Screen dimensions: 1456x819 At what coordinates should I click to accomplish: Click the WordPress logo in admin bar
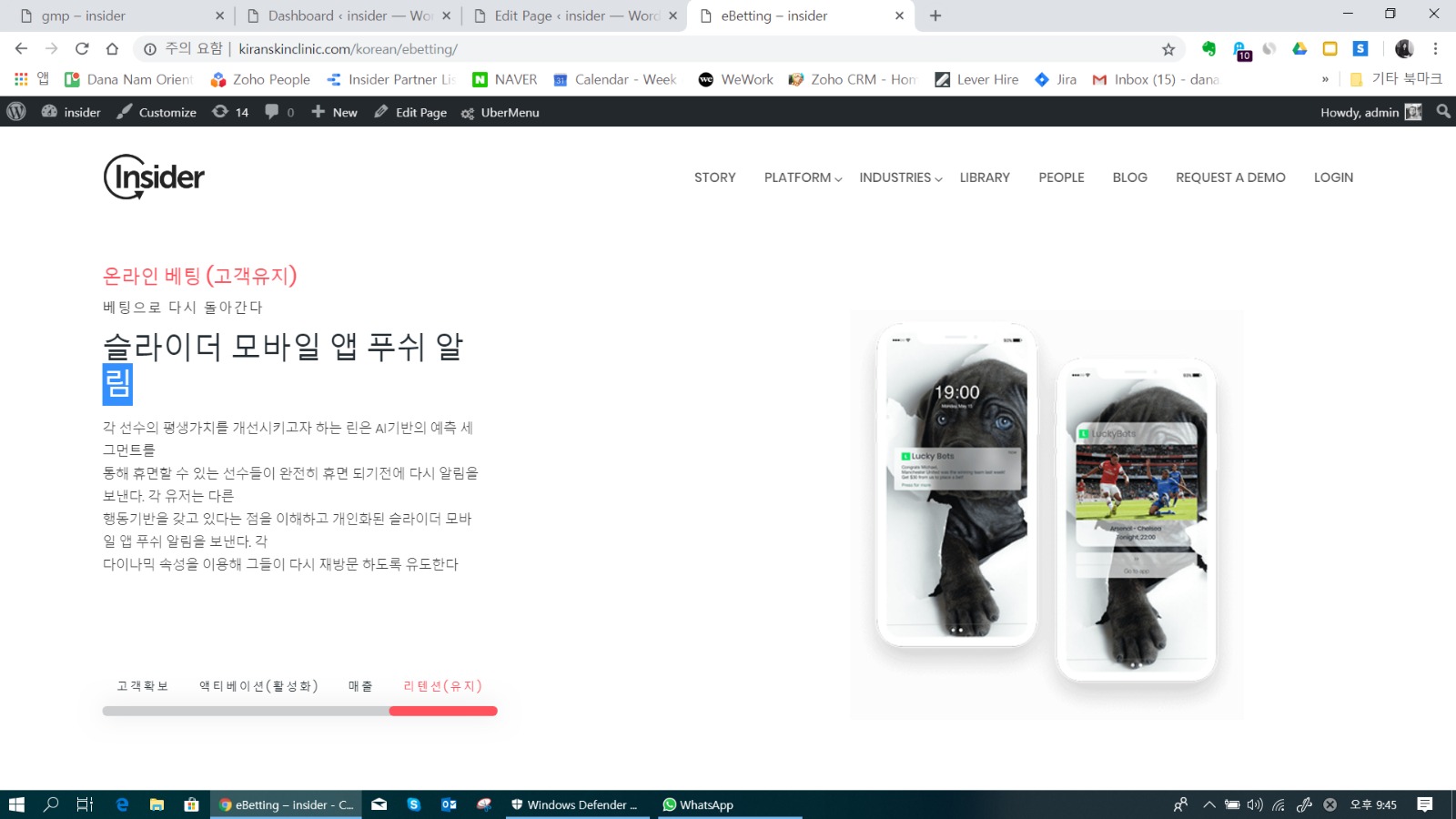(x=16, y=112)
